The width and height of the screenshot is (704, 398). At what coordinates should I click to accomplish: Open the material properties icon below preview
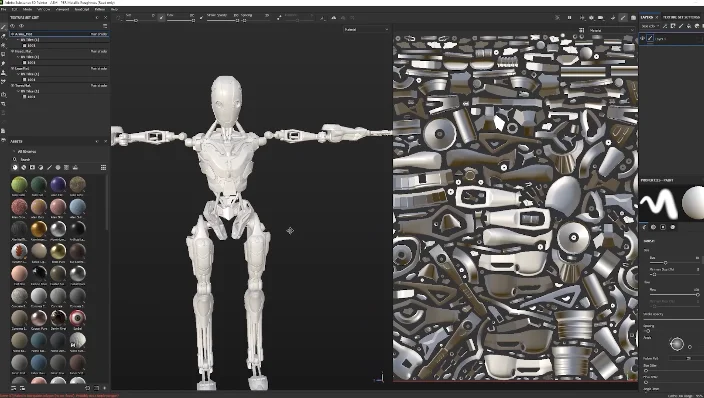click(x=673, y=227)
